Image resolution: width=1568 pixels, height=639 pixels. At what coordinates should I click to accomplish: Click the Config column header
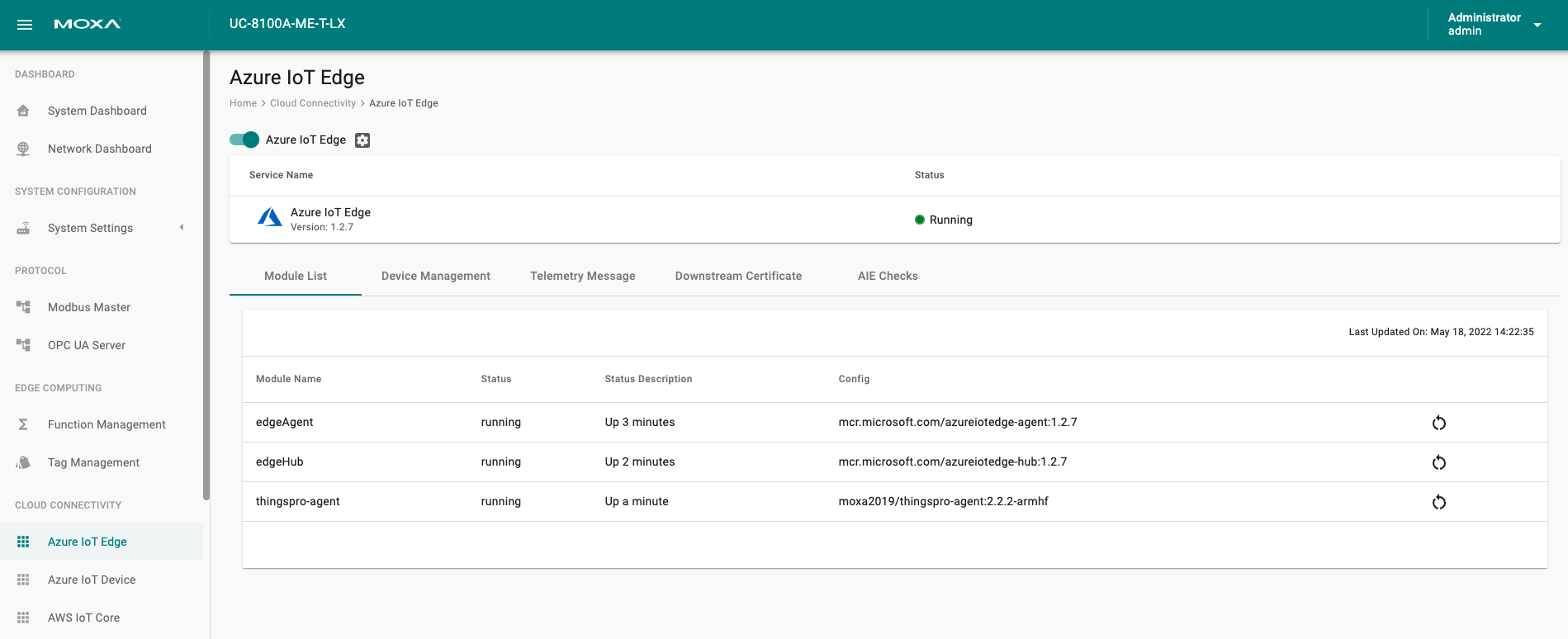pos(854,379)
